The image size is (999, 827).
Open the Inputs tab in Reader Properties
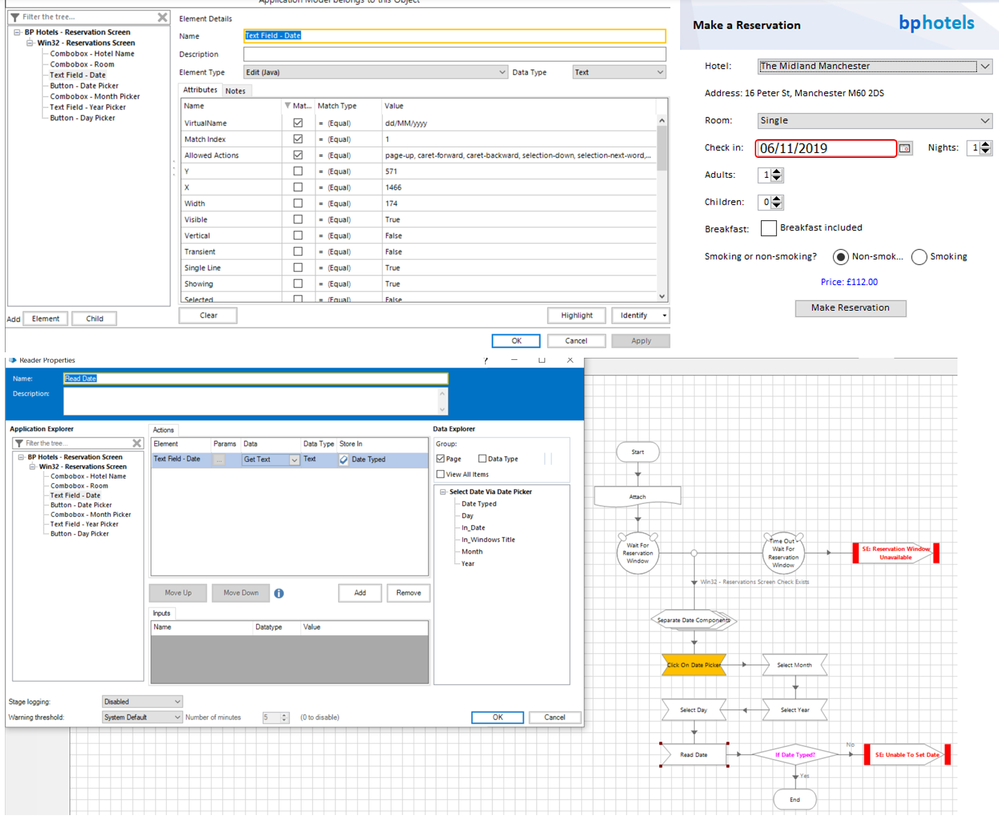point(162,613)
